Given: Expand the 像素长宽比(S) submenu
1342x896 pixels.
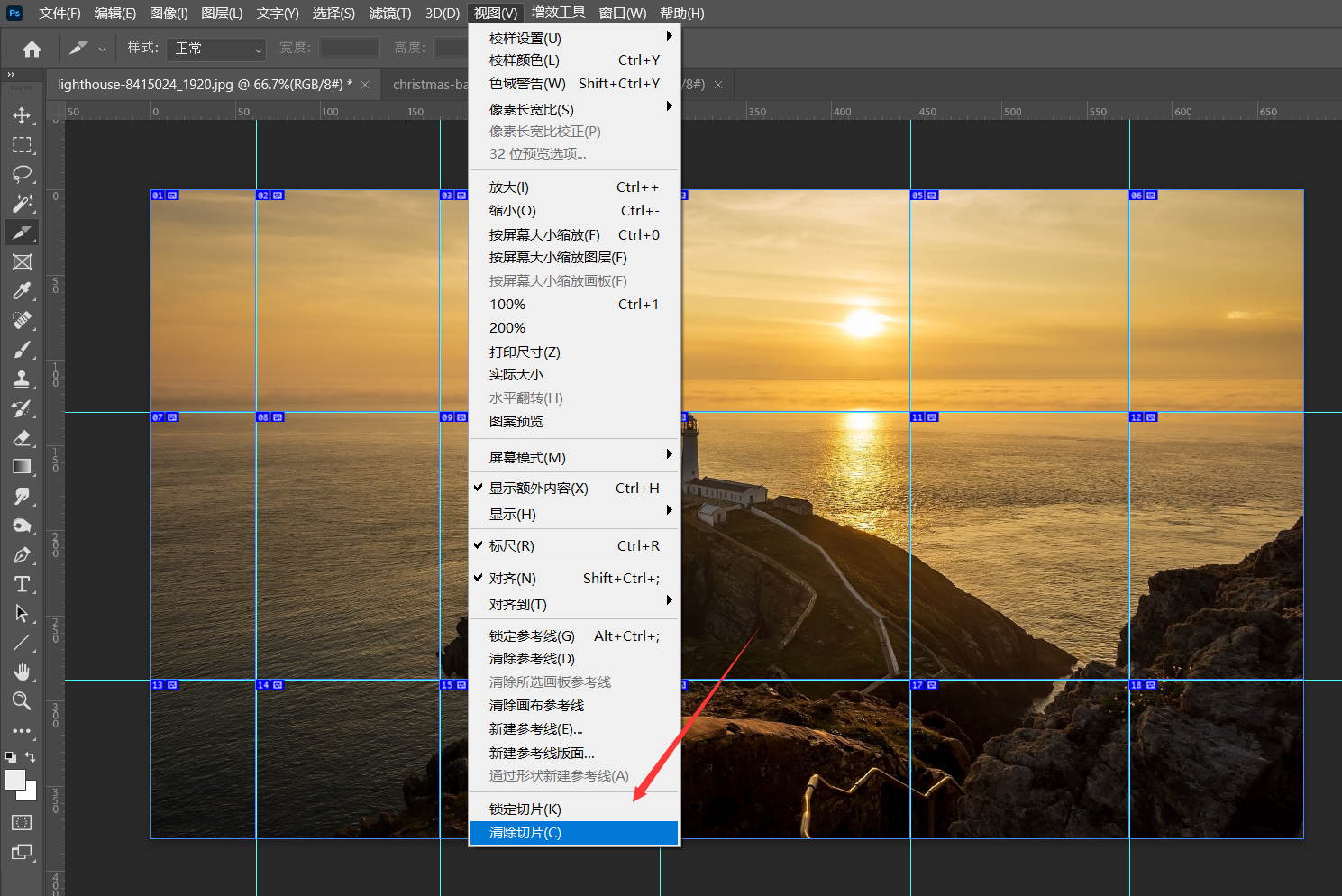Looking at the screenshot, I should coord(574,109).
